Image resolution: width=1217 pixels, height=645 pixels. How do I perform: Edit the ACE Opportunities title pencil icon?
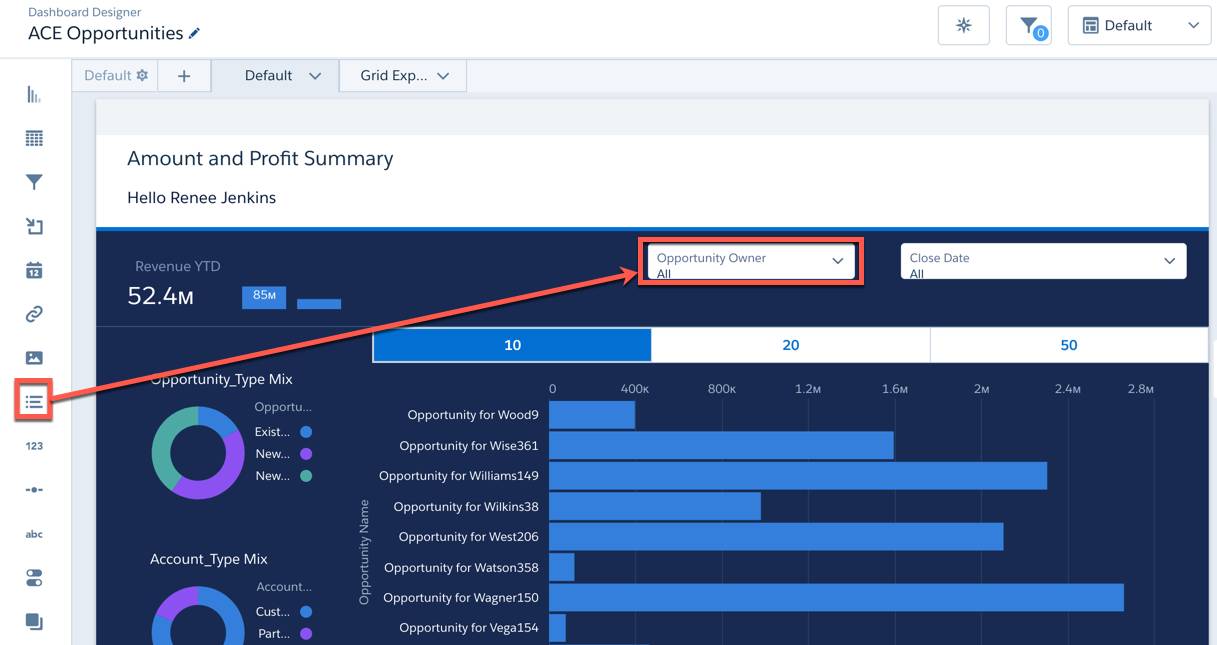194,33
